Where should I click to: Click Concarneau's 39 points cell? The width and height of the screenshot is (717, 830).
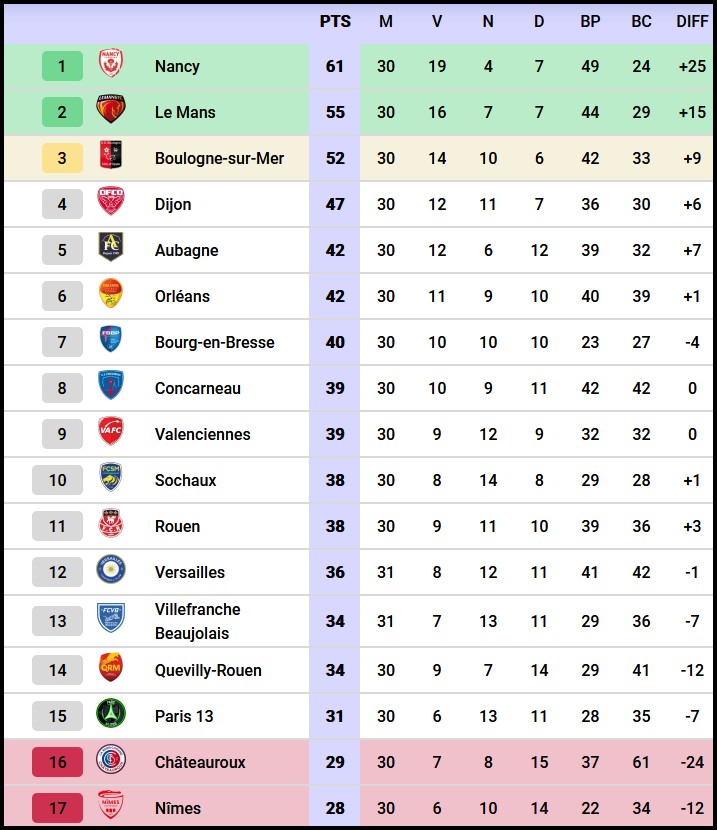click(335, 388)
